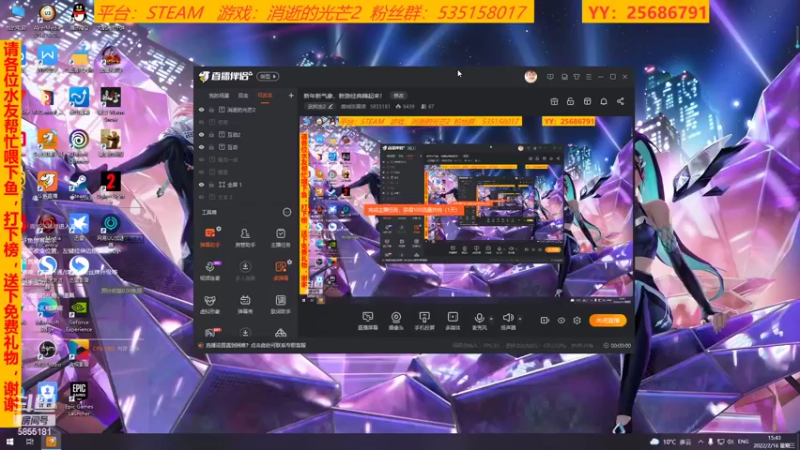Viewport: 800px width, 450px height.
Task: Click the orange task notification banner in preview
Action: (x=414, y=210)
